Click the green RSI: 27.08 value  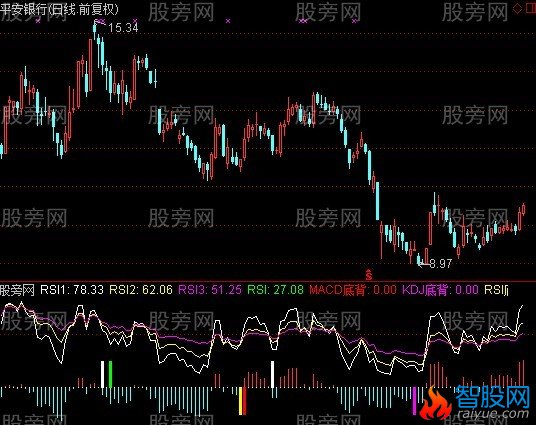275,290
